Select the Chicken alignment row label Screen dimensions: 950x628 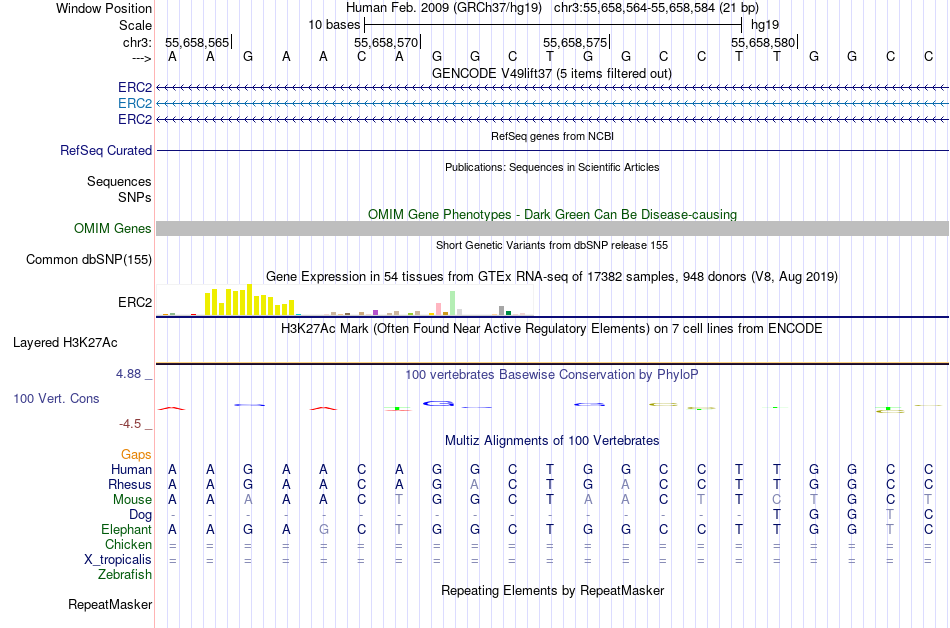click(128, 544)
